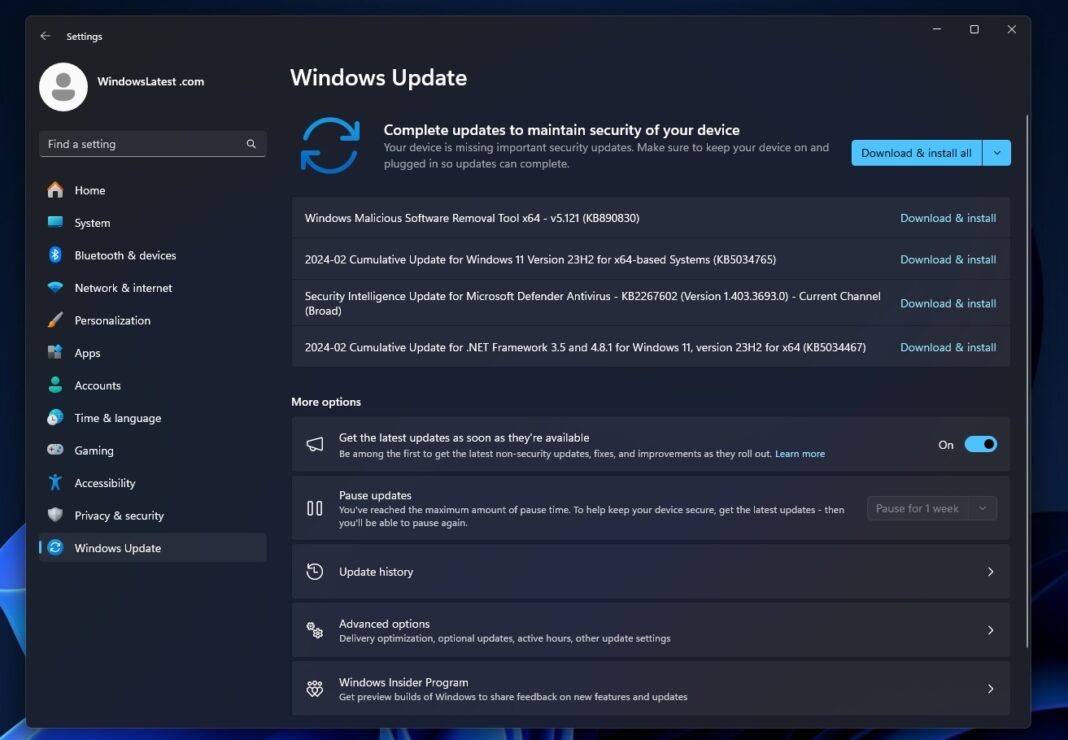Open Update history

650,572
